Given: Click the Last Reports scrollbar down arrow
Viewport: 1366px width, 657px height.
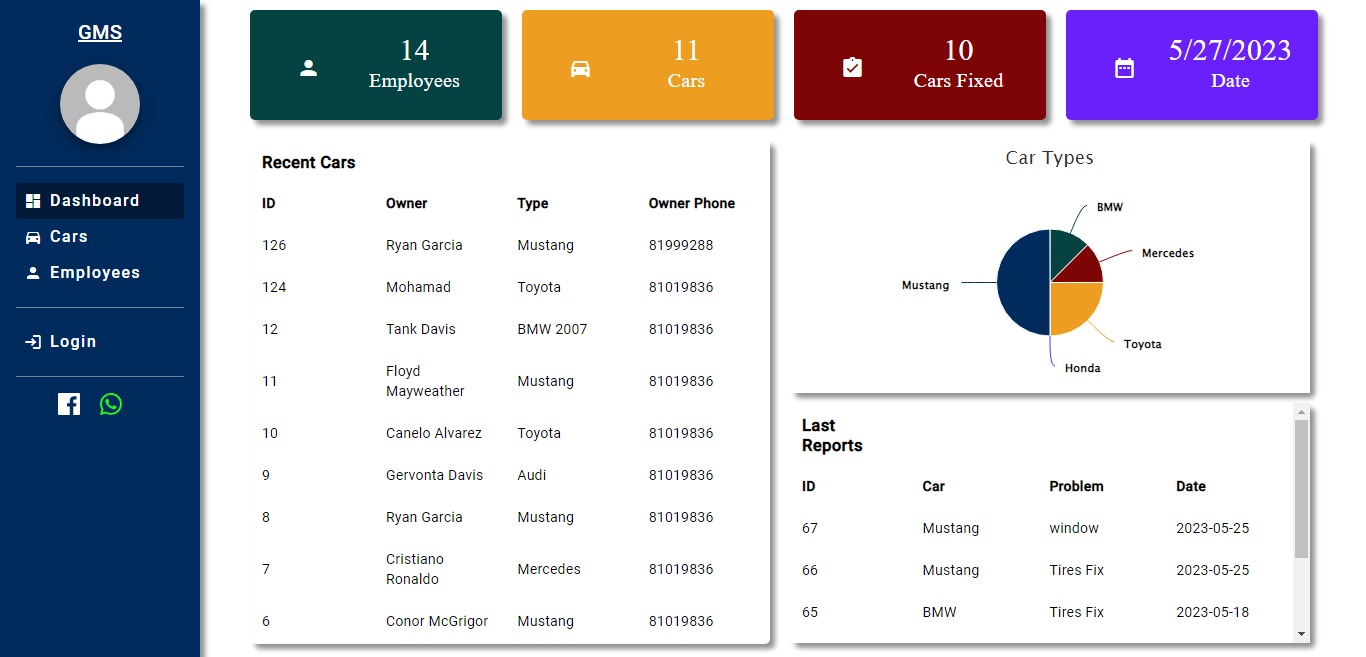Looking at the screenshot, I should coord(1301,633).
